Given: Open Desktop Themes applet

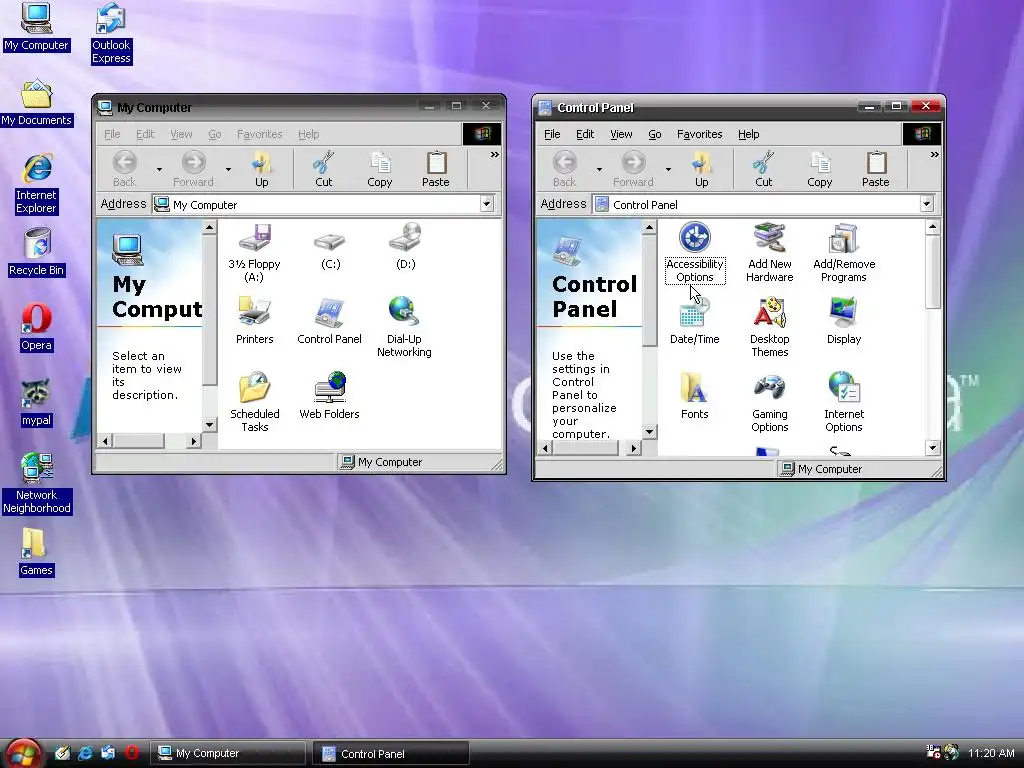Looking at the screenshot, I should (x=769, y=328).
